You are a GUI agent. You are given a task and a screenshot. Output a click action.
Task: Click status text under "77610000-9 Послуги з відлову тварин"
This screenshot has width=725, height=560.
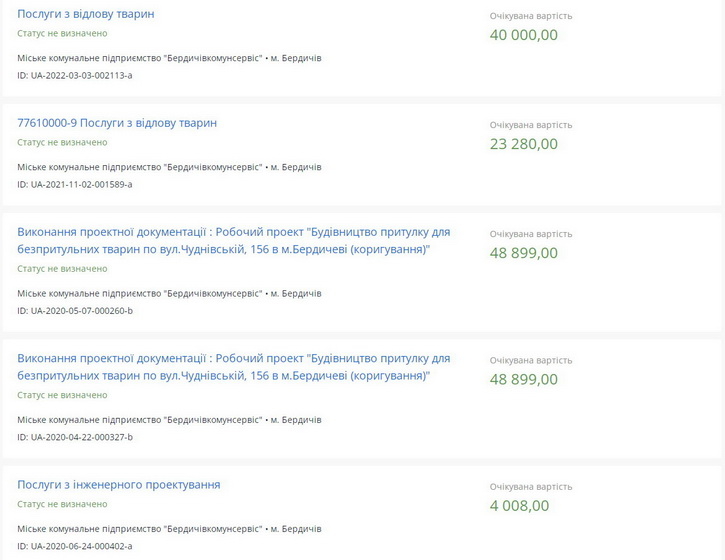click(x=62, y=143)
